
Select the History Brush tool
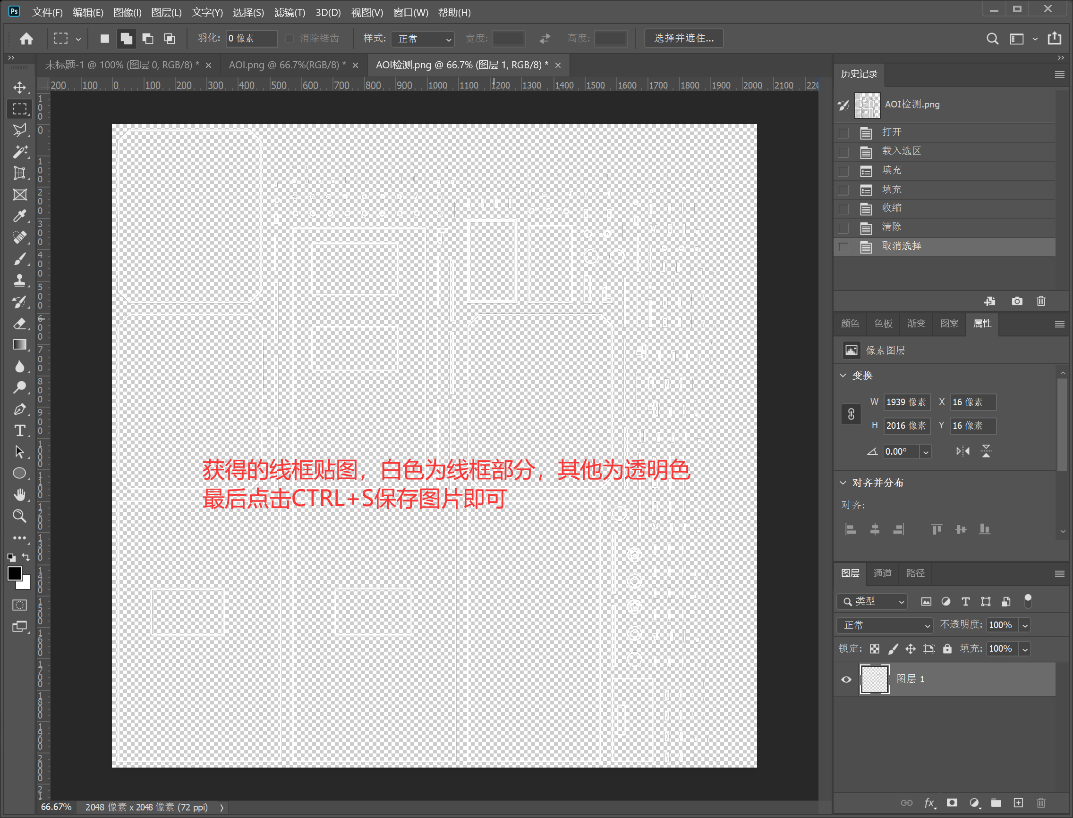coord(20,301)
